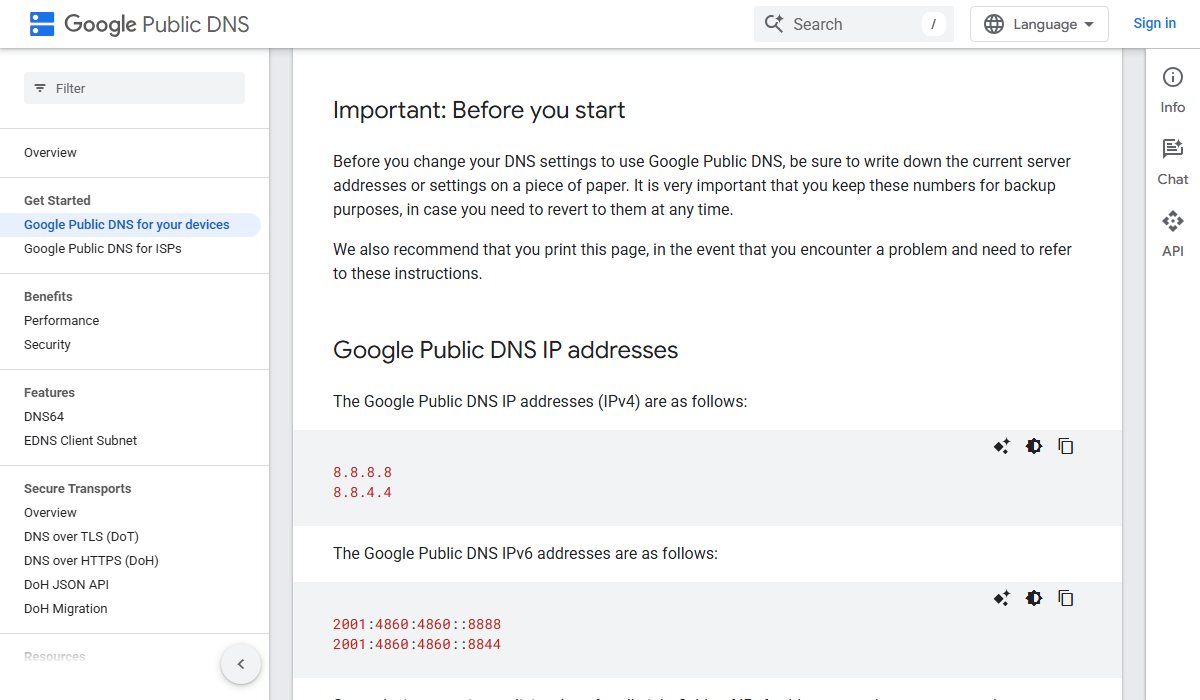Click the Filter input in the sidebar
The image size is (1200, 700).
click(x=134, y=88)
